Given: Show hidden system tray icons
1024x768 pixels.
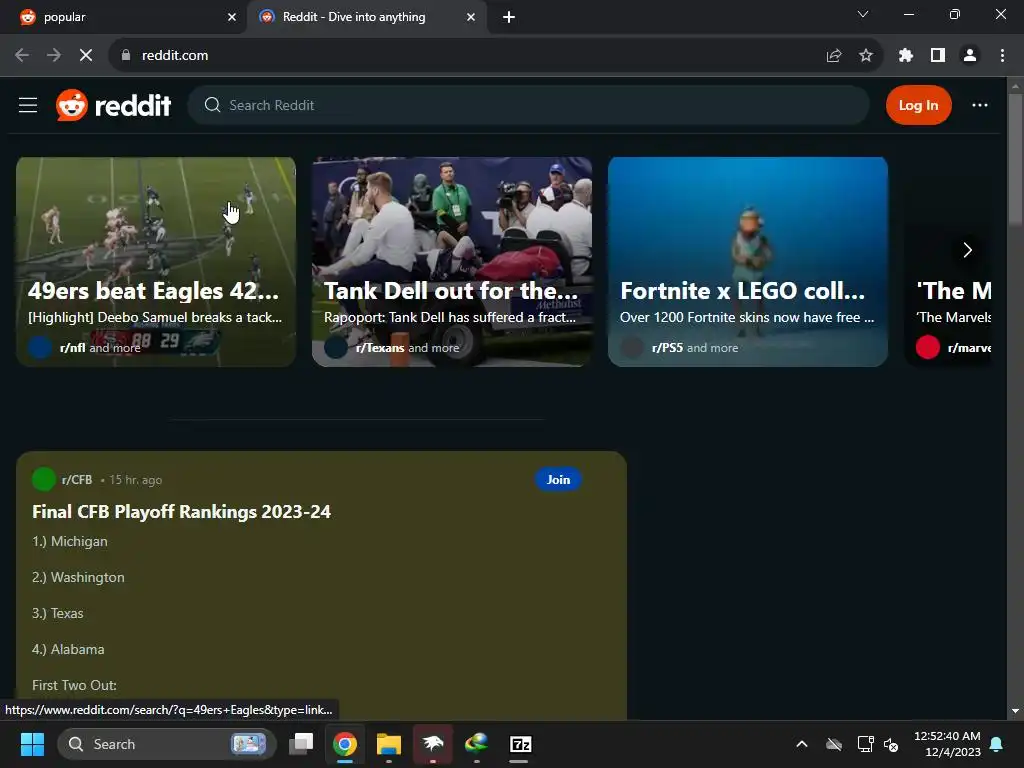Looking at the screenshot, I should pos(802,744).
